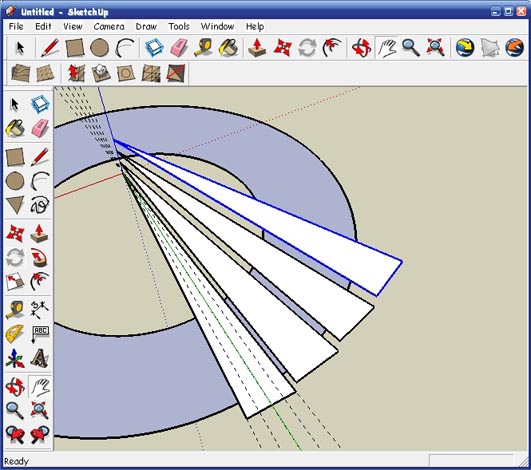Image resolution: width=531 pixels, height=470 pixels.
Task: Open the View menu
Action: (x=72, y=26)
